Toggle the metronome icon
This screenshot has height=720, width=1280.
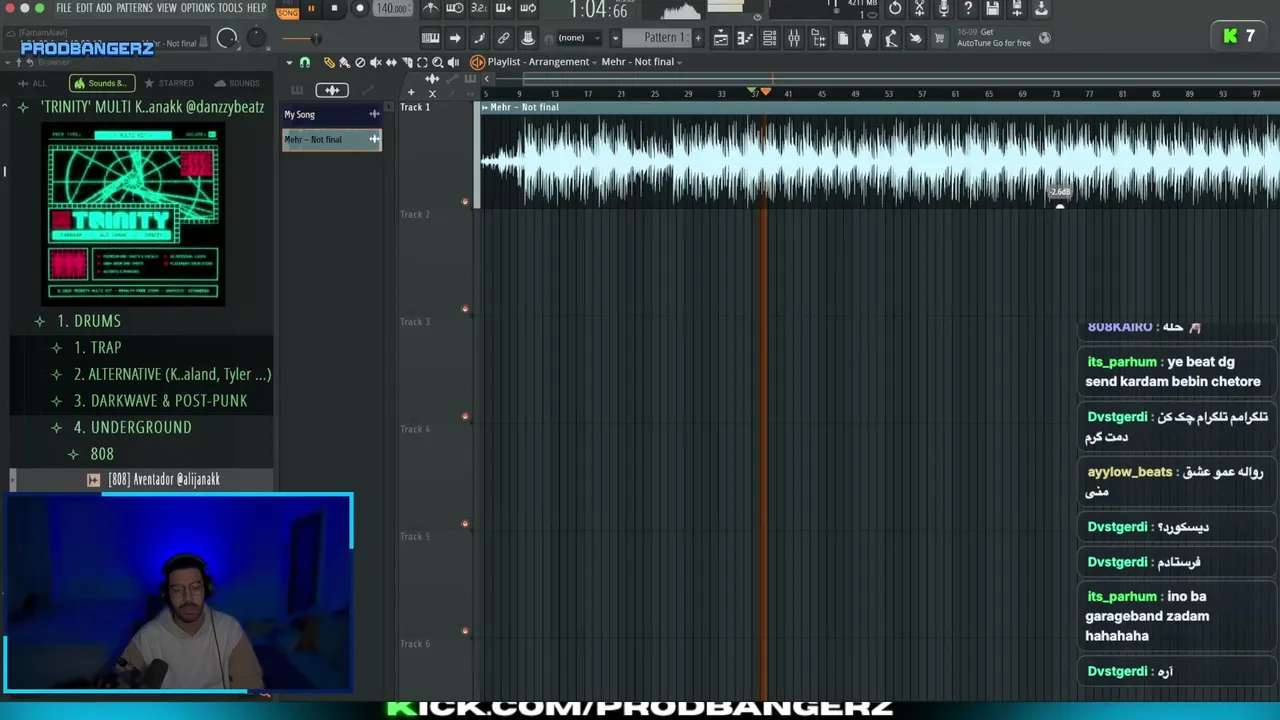(x=430, y=9)
